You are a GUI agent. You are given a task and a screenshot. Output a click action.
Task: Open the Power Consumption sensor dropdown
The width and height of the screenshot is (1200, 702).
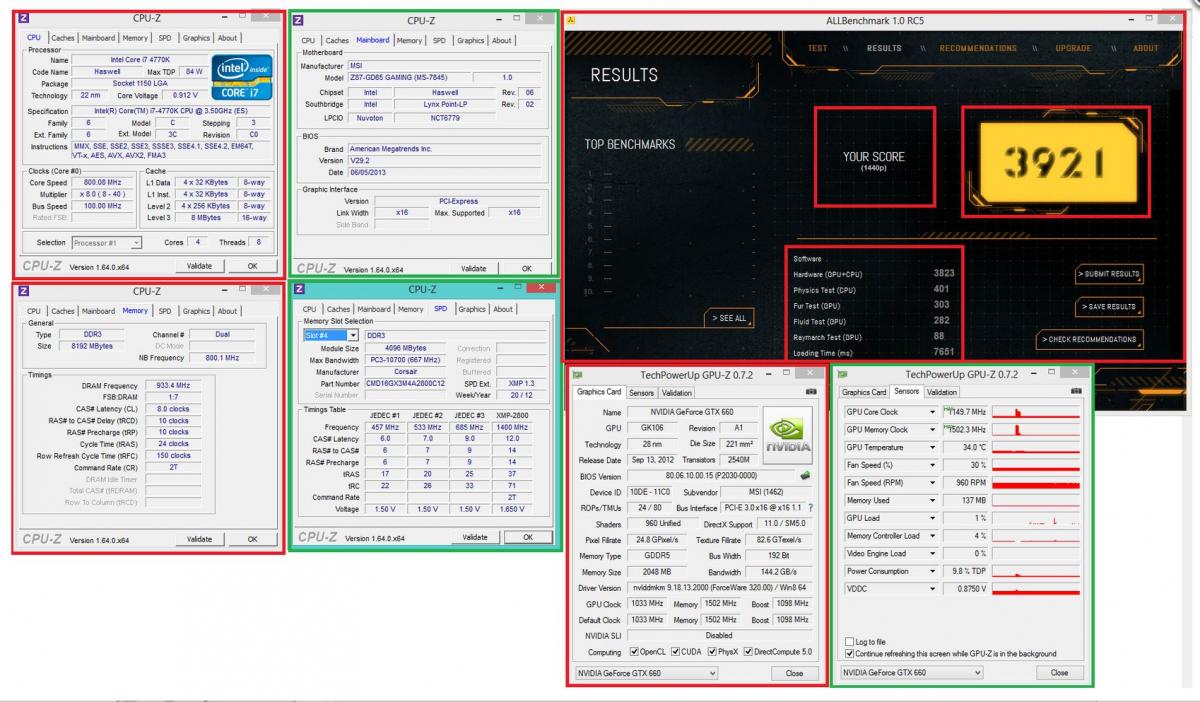[x=932, y=571]
